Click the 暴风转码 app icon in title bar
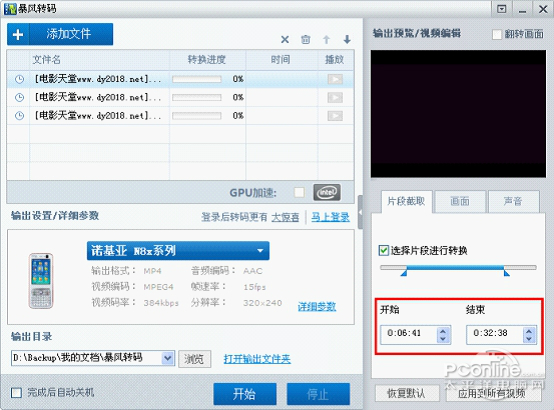The height and width of the screenshot is (410, 554). 10,9
